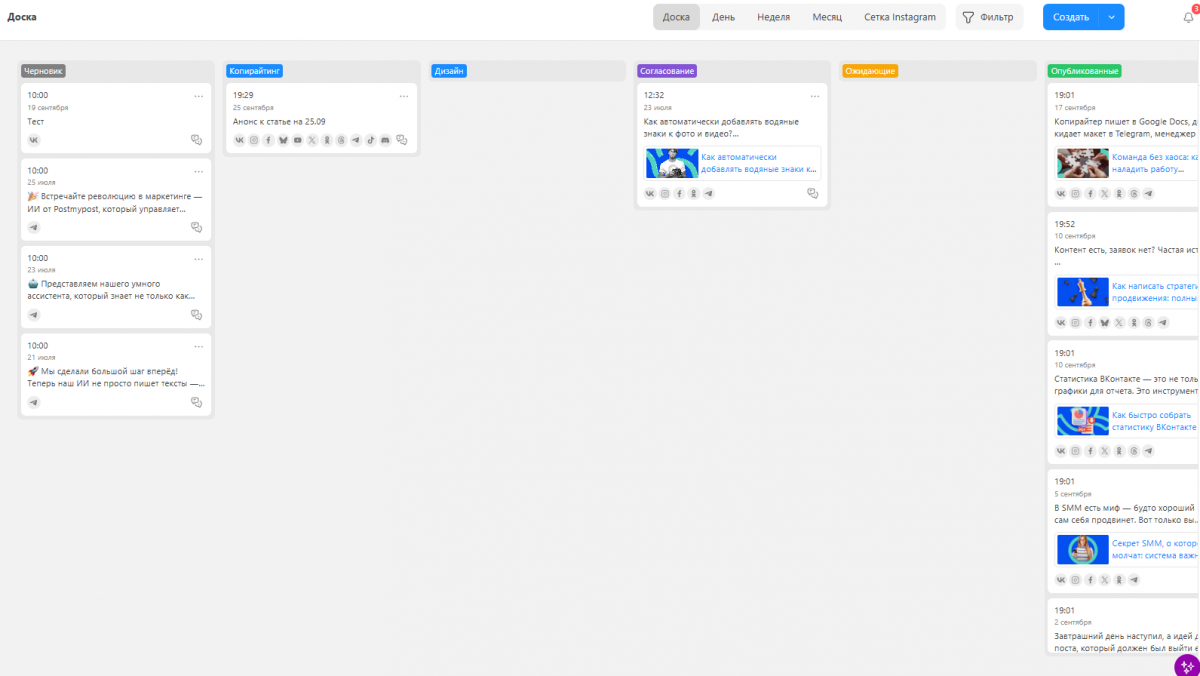
Task: Expand the dropdown arrow next to Создать
Action: point(1111,17)
